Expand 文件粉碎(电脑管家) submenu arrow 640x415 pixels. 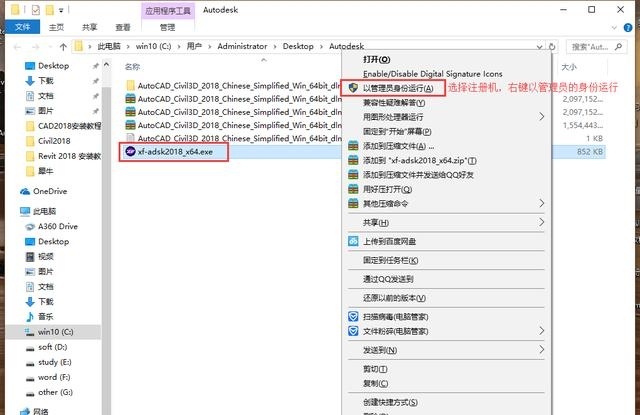pyautogui.click(x=541, y=331)
